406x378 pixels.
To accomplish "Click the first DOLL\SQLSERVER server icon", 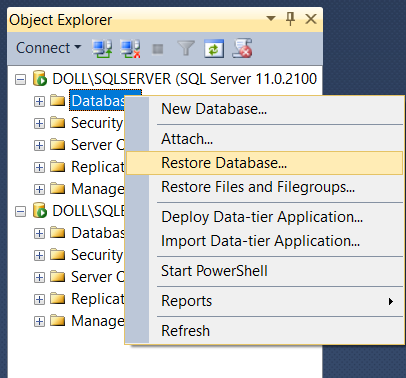I will point(40,78).
